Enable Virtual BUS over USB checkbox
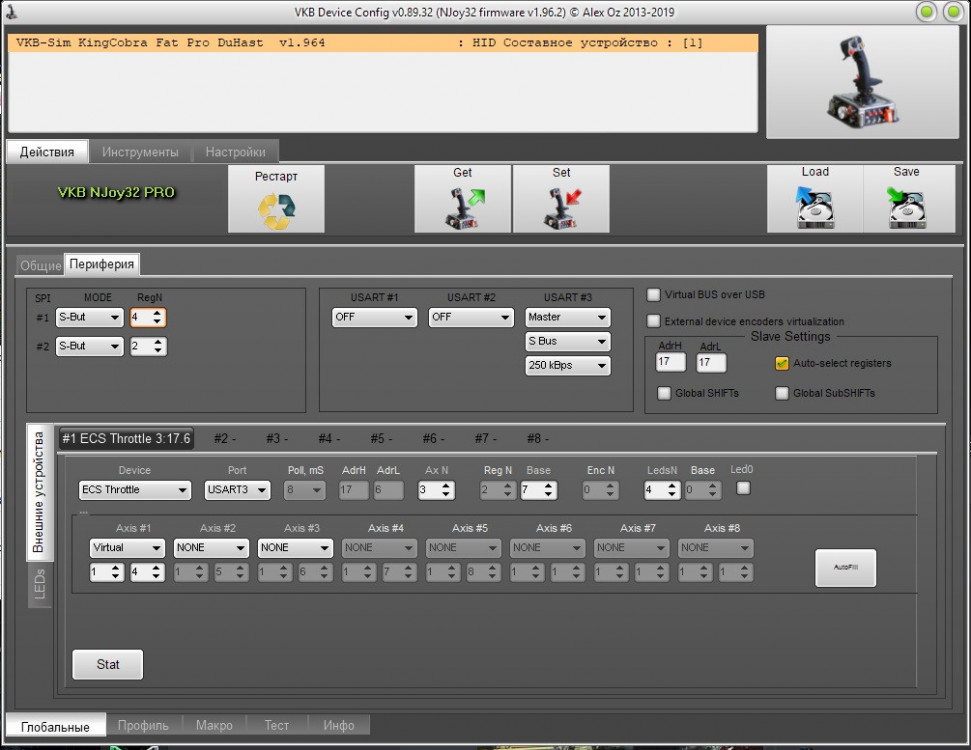The height and width of the screenshot is (750, 971). (654, 295)
